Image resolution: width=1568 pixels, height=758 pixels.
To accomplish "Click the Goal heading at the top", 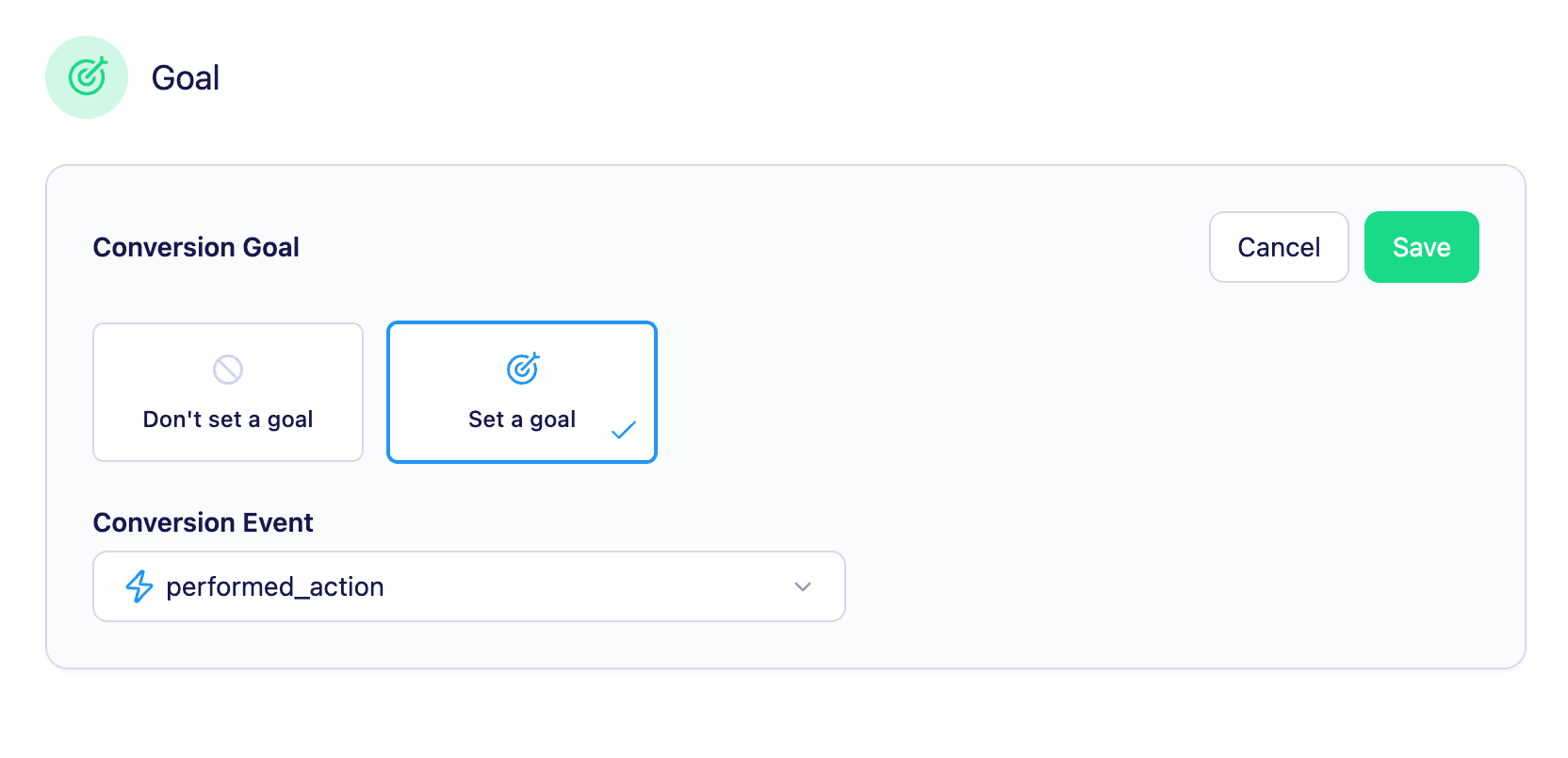I will 186,77.
